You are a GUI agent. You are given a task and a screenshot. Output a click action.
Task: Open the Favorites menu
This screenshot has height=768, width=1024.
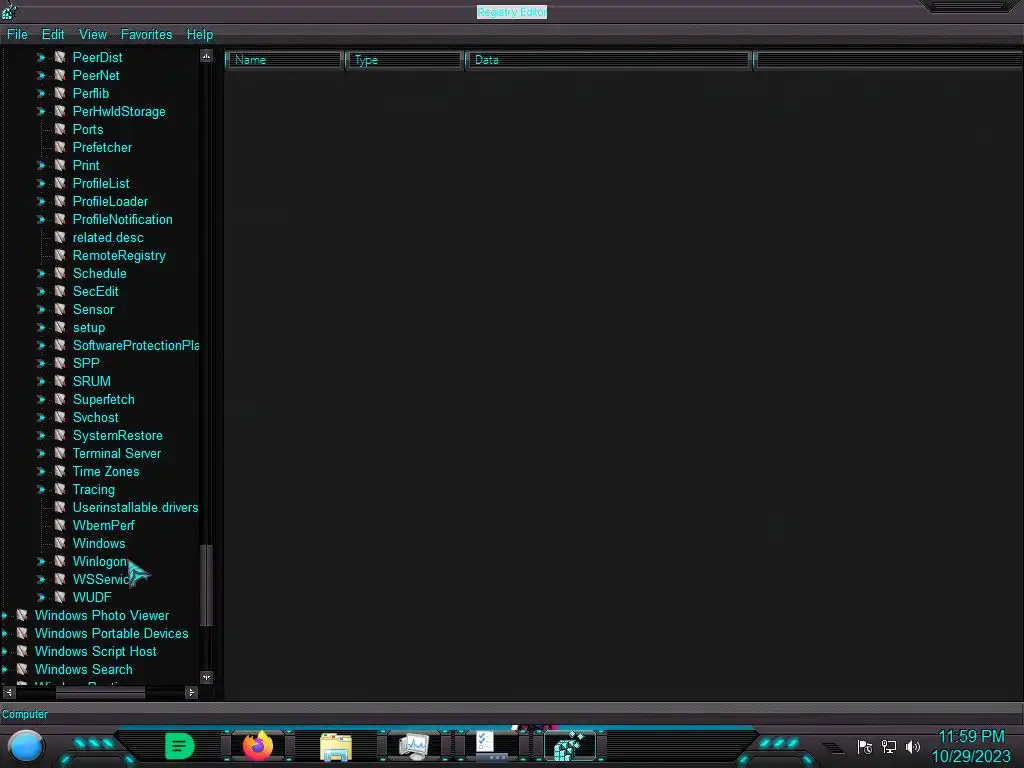(146, 34)
